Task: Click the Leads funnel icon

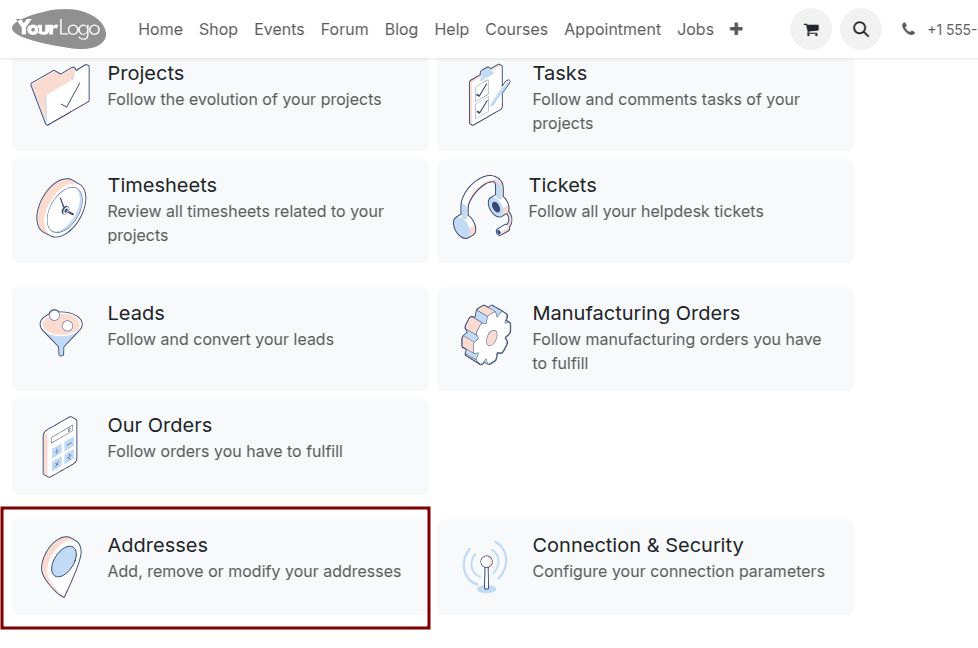Action: point(61,332)
